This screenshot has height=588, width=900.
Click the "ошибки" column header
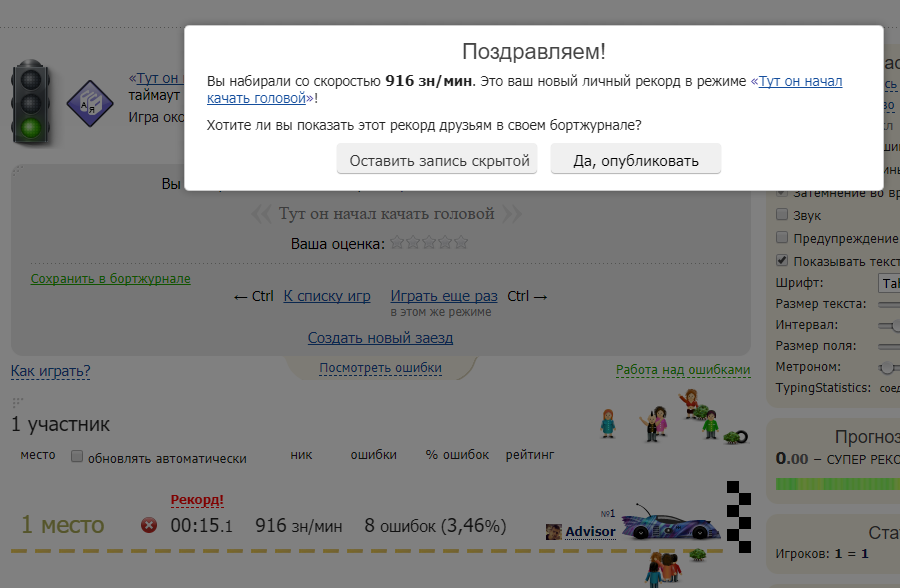pos(374,455)
